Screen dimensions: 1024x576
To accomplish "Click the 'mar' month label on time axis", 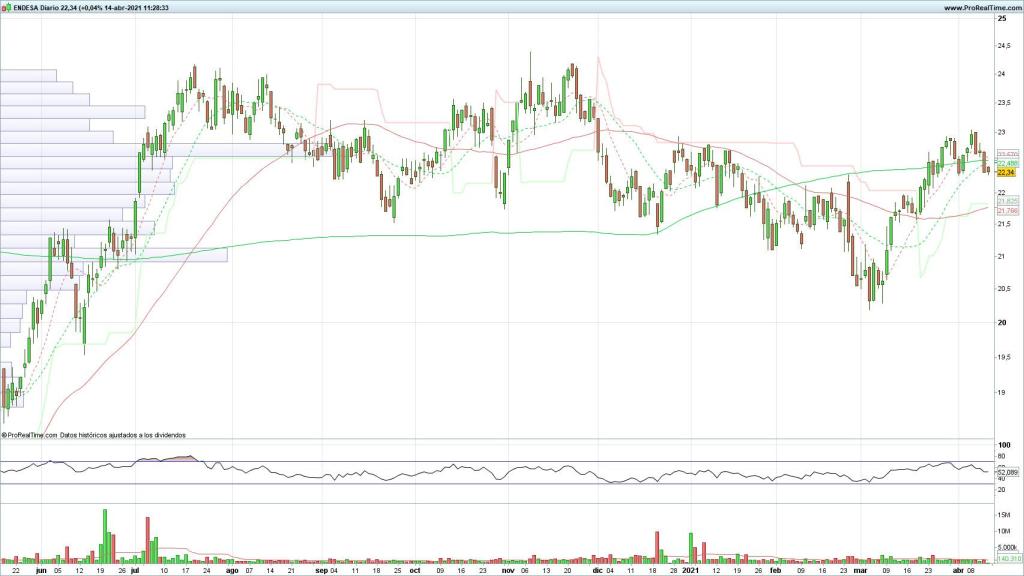I will tap(861, 571).
